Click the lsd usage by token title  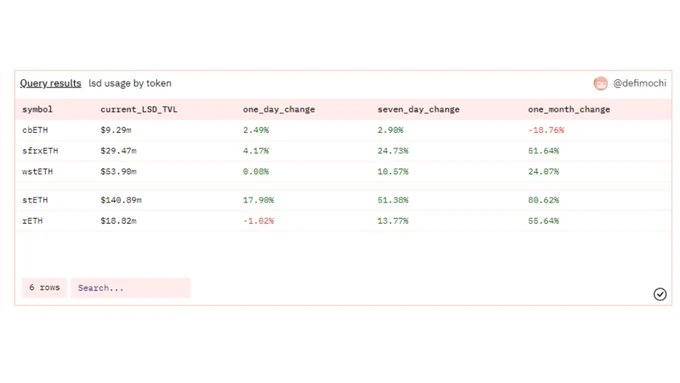(x=130, y=83)
